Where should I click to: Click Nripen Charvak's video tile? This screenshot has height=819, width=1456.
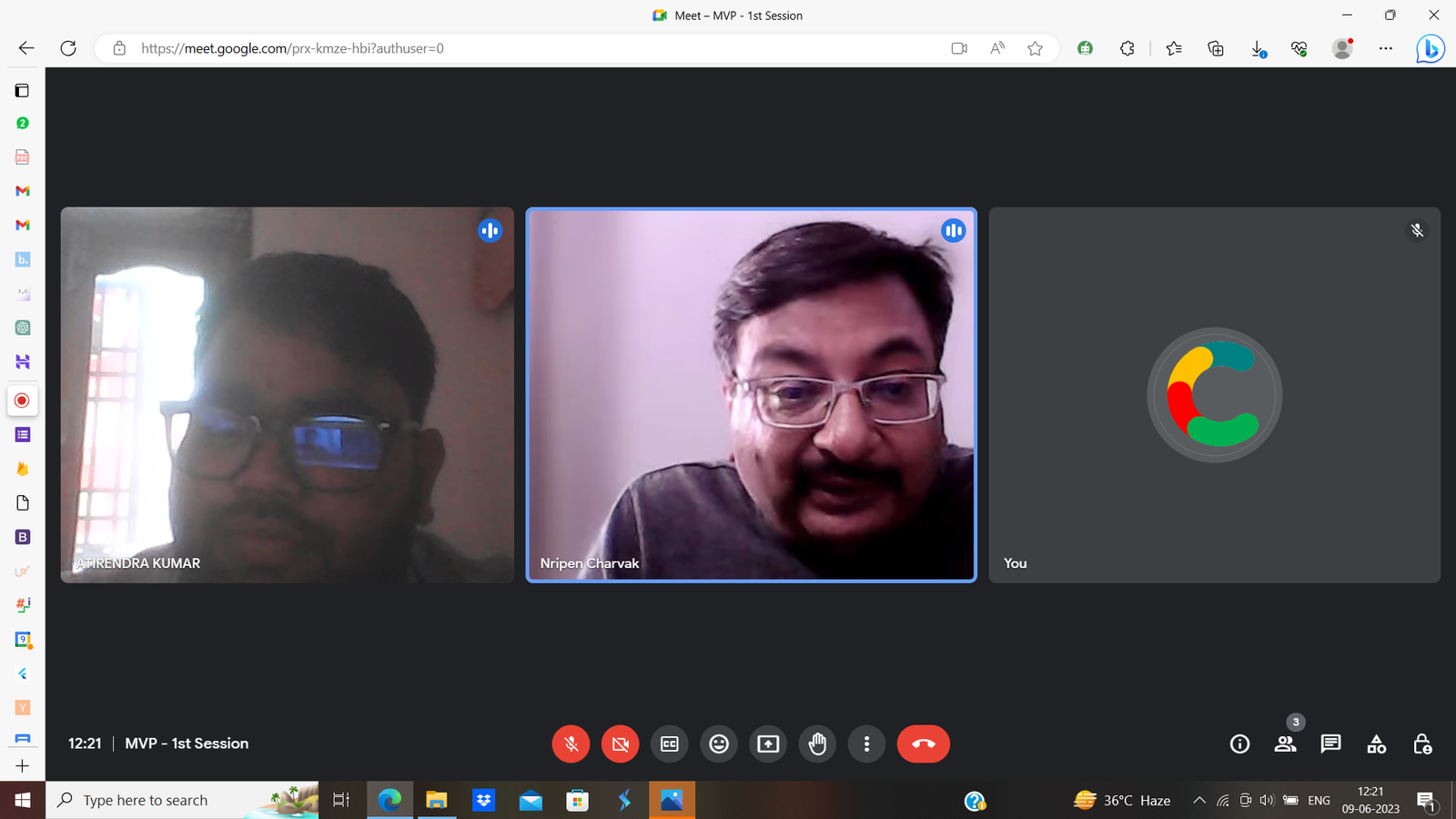[751, 395]
